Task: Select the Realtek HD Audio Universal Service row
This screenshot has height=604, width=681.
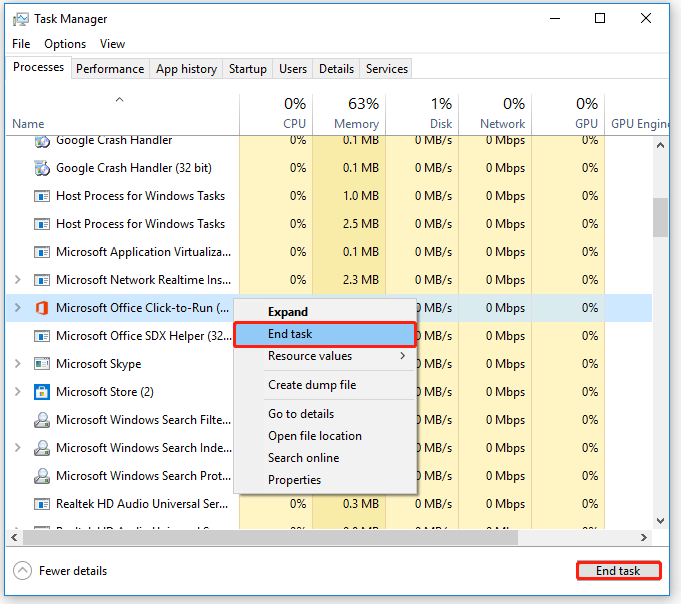Action: click(x=329, y=504)
